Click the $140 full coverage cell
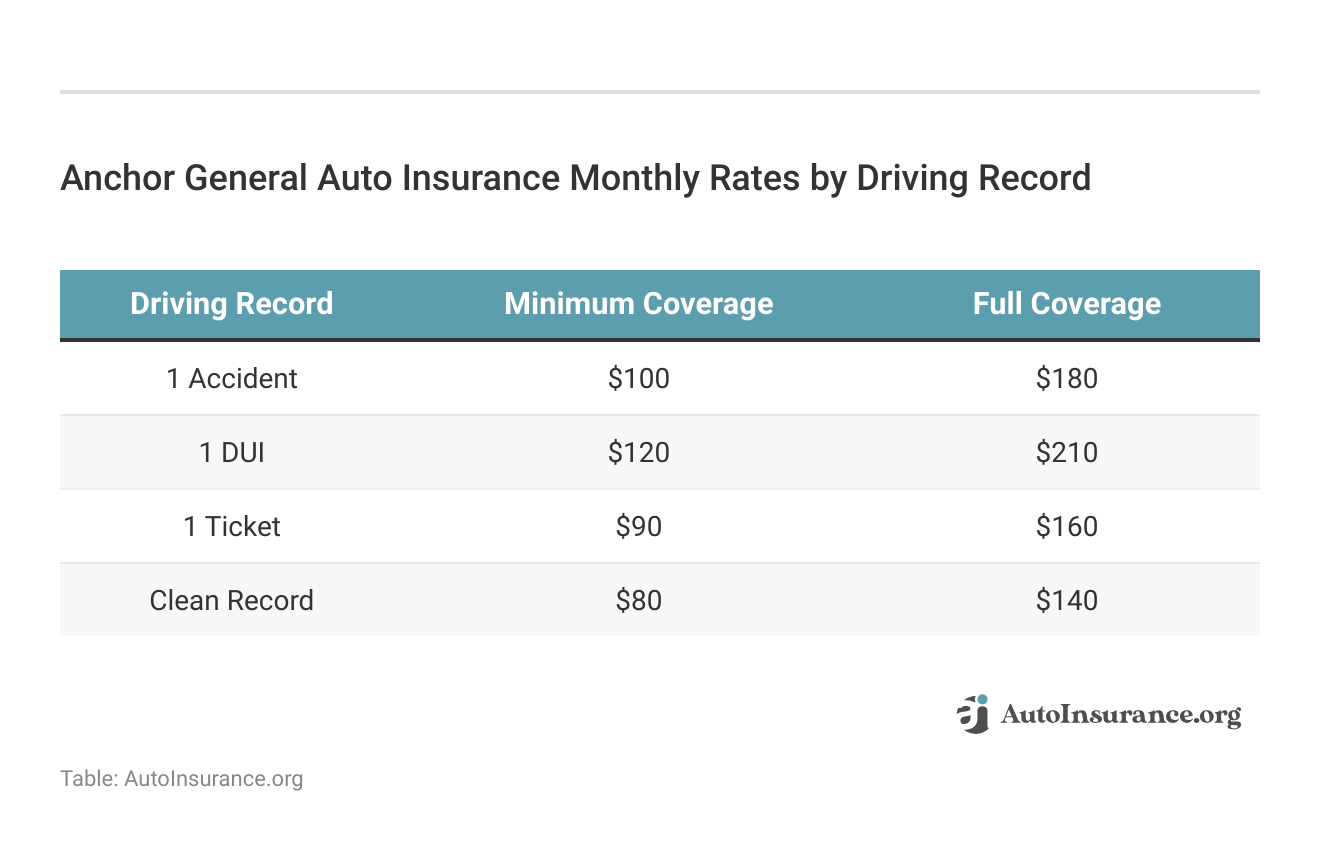Screen dimensions: 1320x856 1066,600
